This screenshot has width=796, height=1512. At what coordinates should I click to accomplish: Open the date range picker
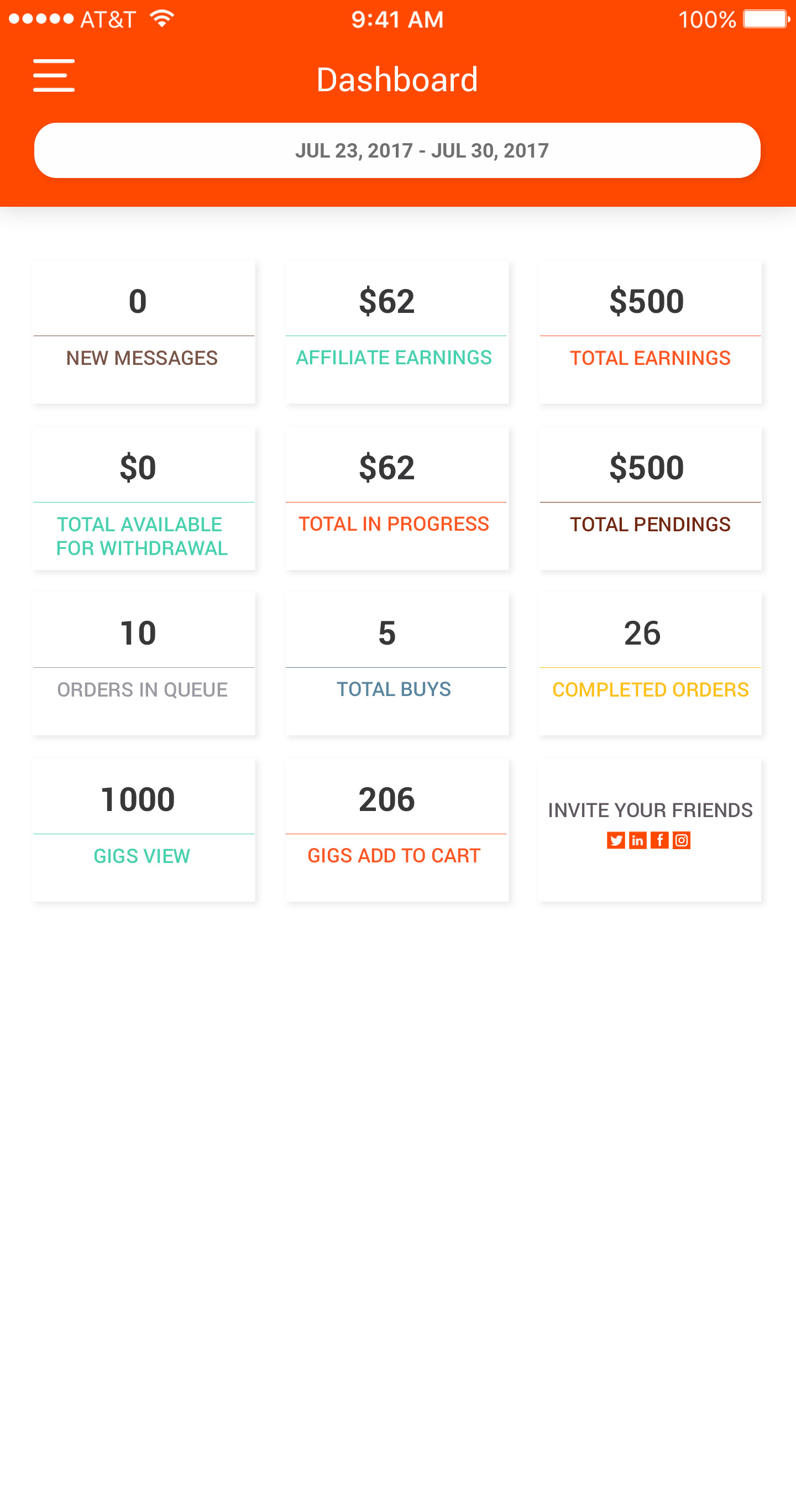397,150
